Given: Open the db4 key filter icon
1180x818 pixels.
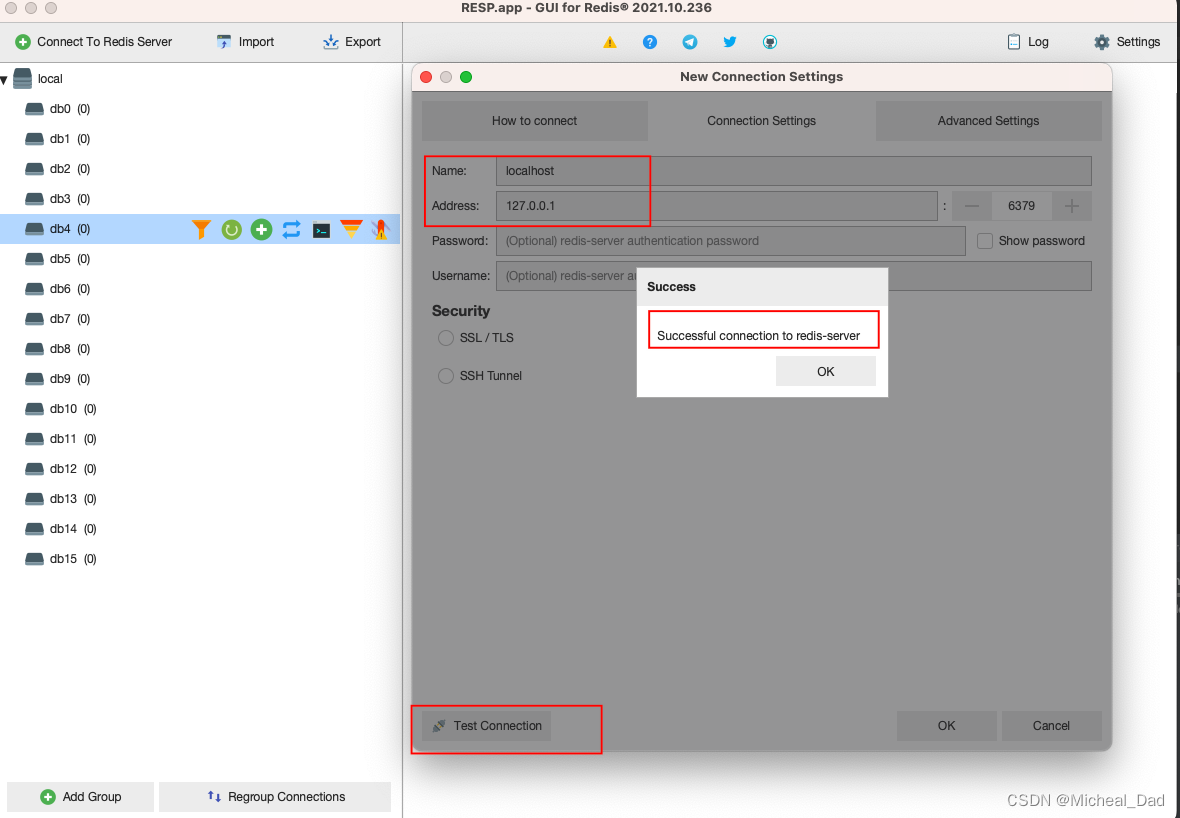Looking at the screenshot, I should [x=201, y=230].
